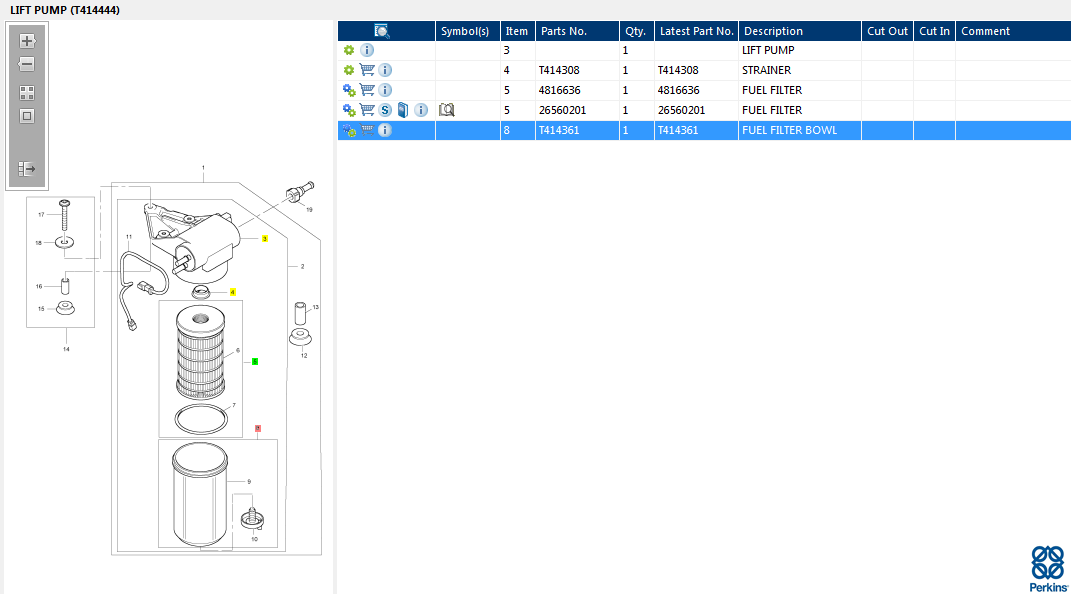This screenshot has height=594, width=1071.
Task: Click the green gear icon on STRAINER row
Action: pos(349,70)
